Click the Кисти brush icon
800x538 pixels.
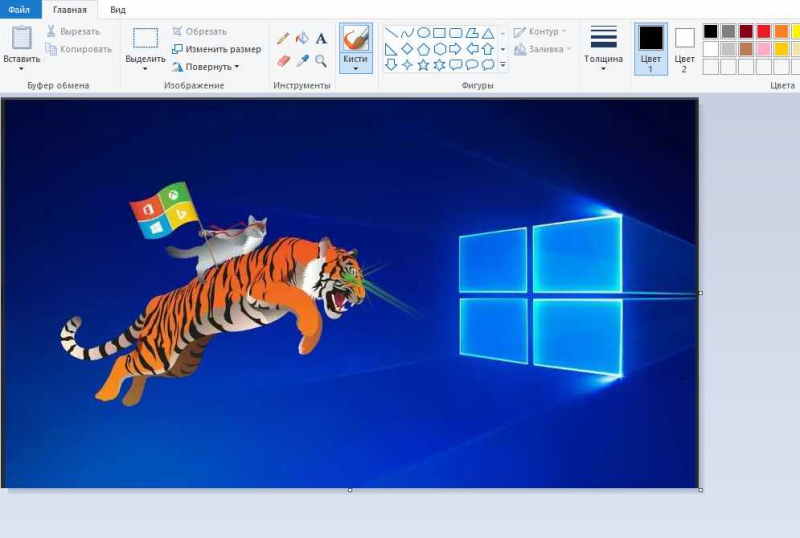click(356, 38)
